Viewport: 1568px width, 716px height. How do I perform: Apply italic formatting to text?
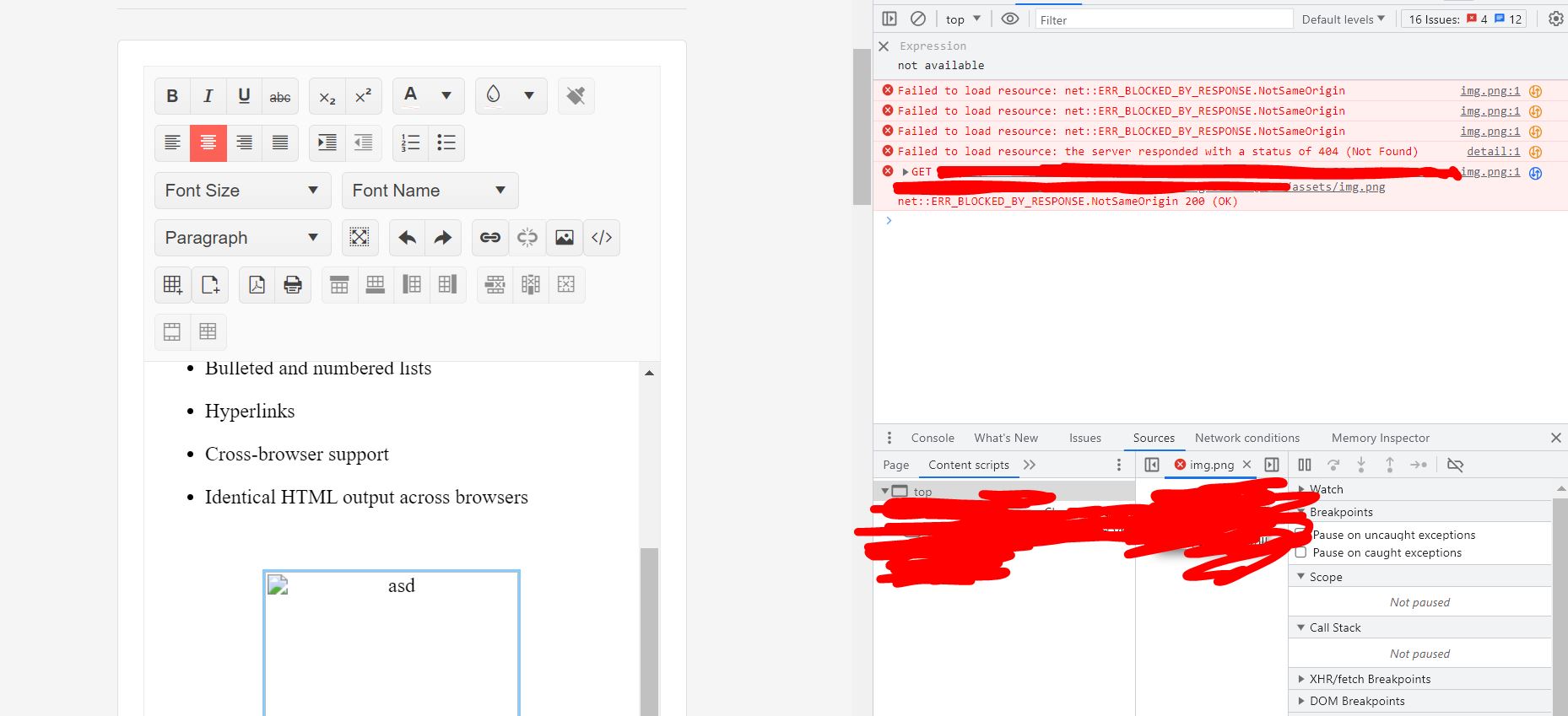[x=208, y=96]
